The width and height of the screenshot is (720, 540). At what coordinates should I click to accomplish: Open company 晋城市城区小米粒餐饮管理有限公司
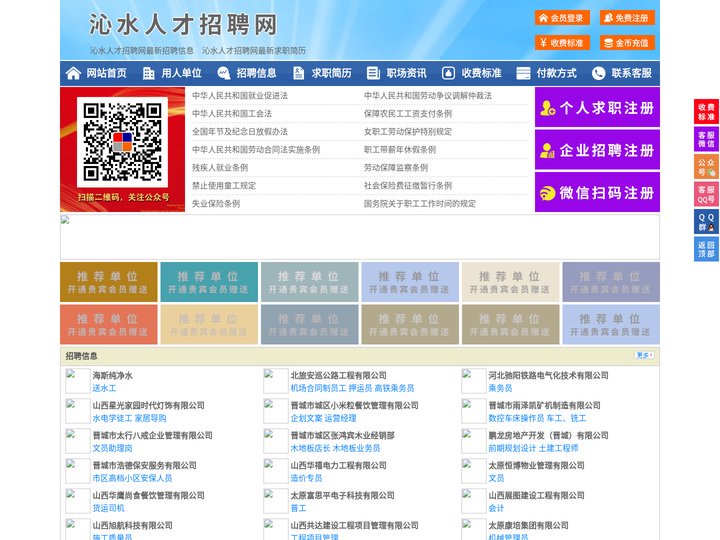(x=354, y=405)
